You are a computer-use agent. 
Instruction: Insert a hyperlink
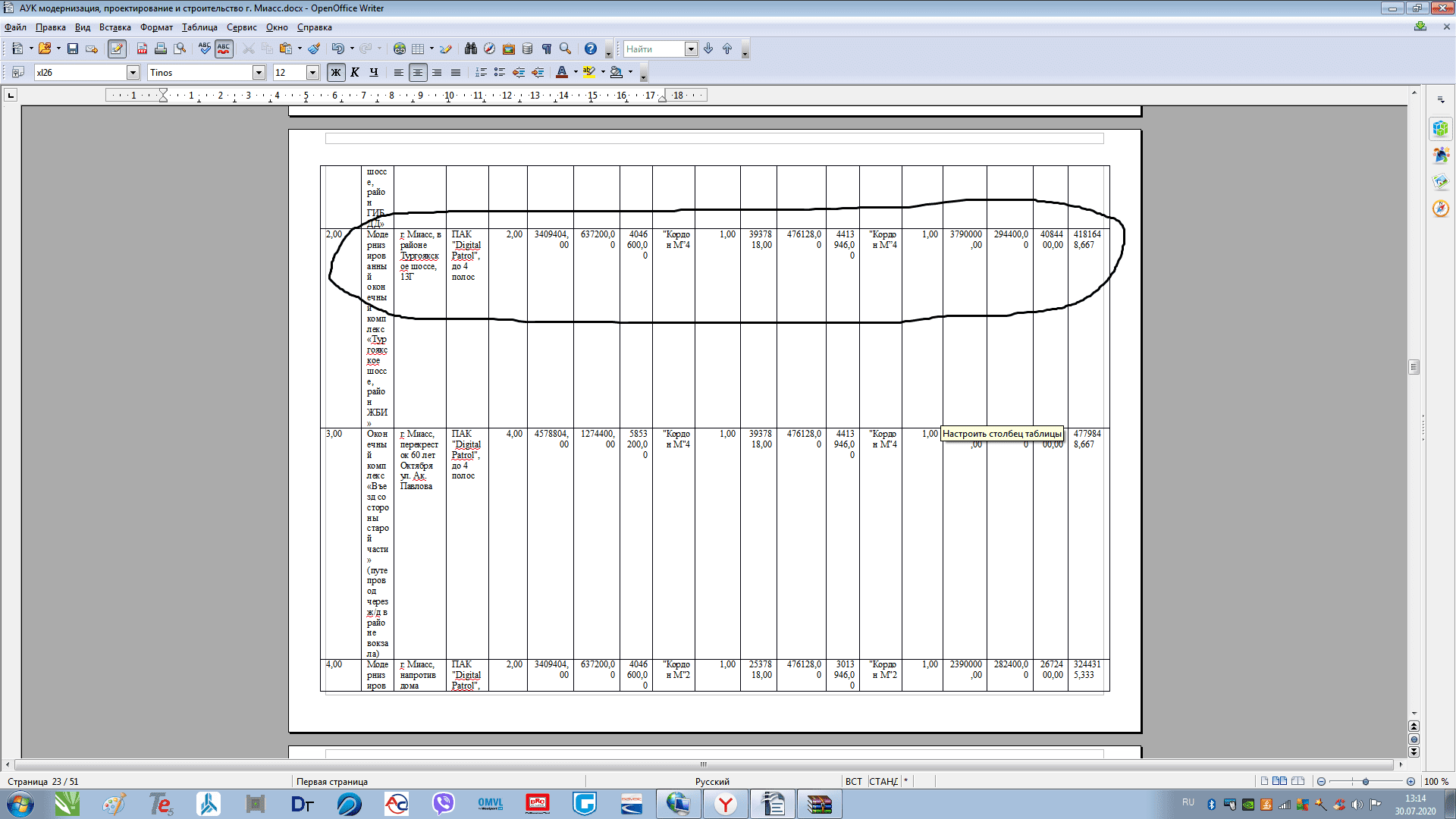tap(400, 49)
